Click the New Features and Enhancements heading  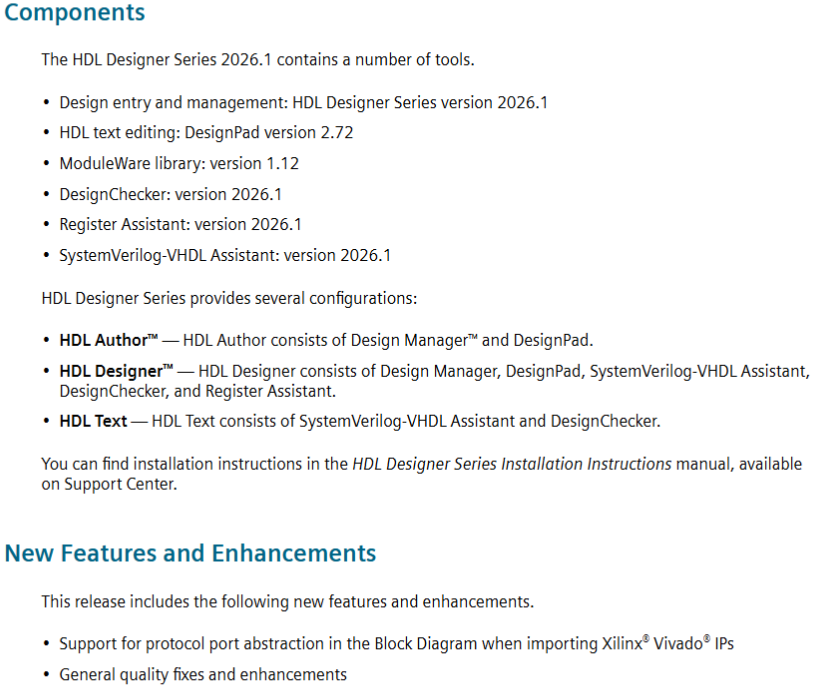point(190,553)
